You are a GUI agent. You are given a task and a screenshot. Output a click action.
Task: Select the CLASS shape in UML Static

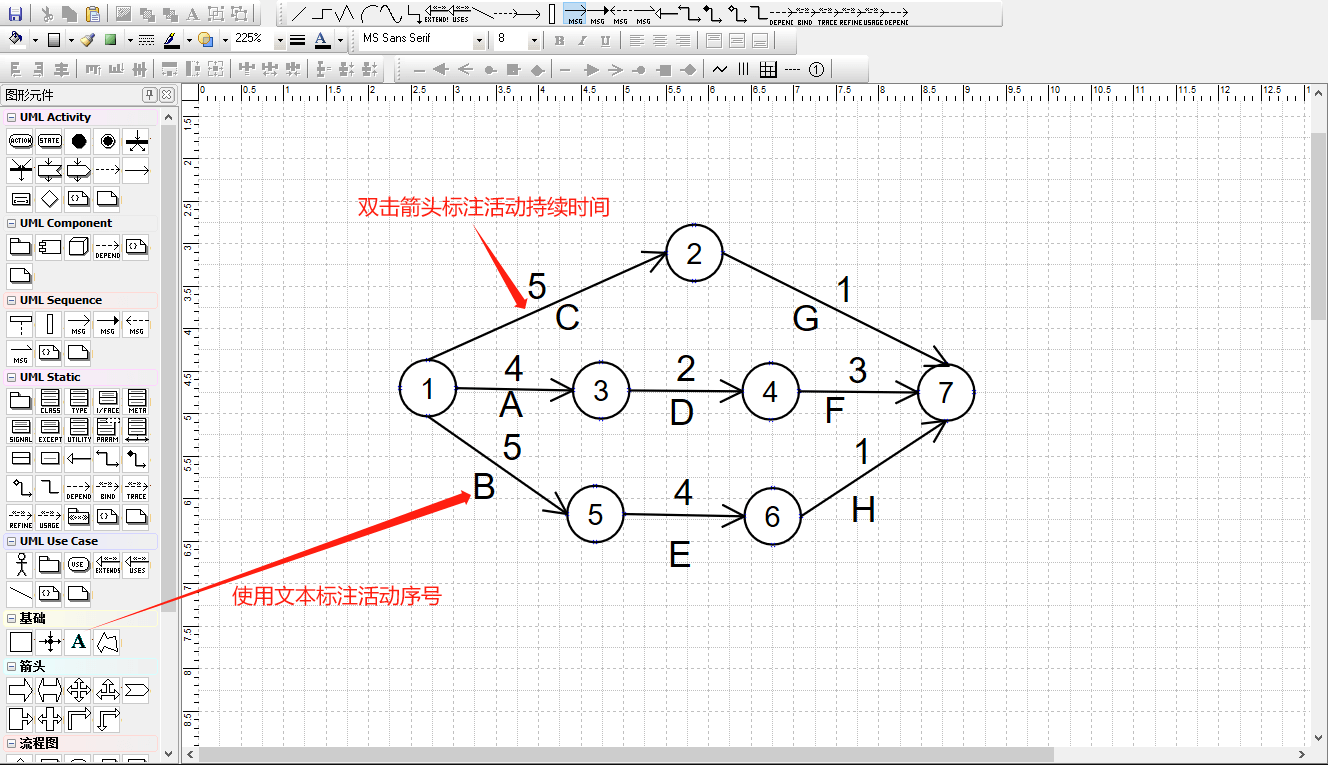pyautogui.click(x=49, y=400)
